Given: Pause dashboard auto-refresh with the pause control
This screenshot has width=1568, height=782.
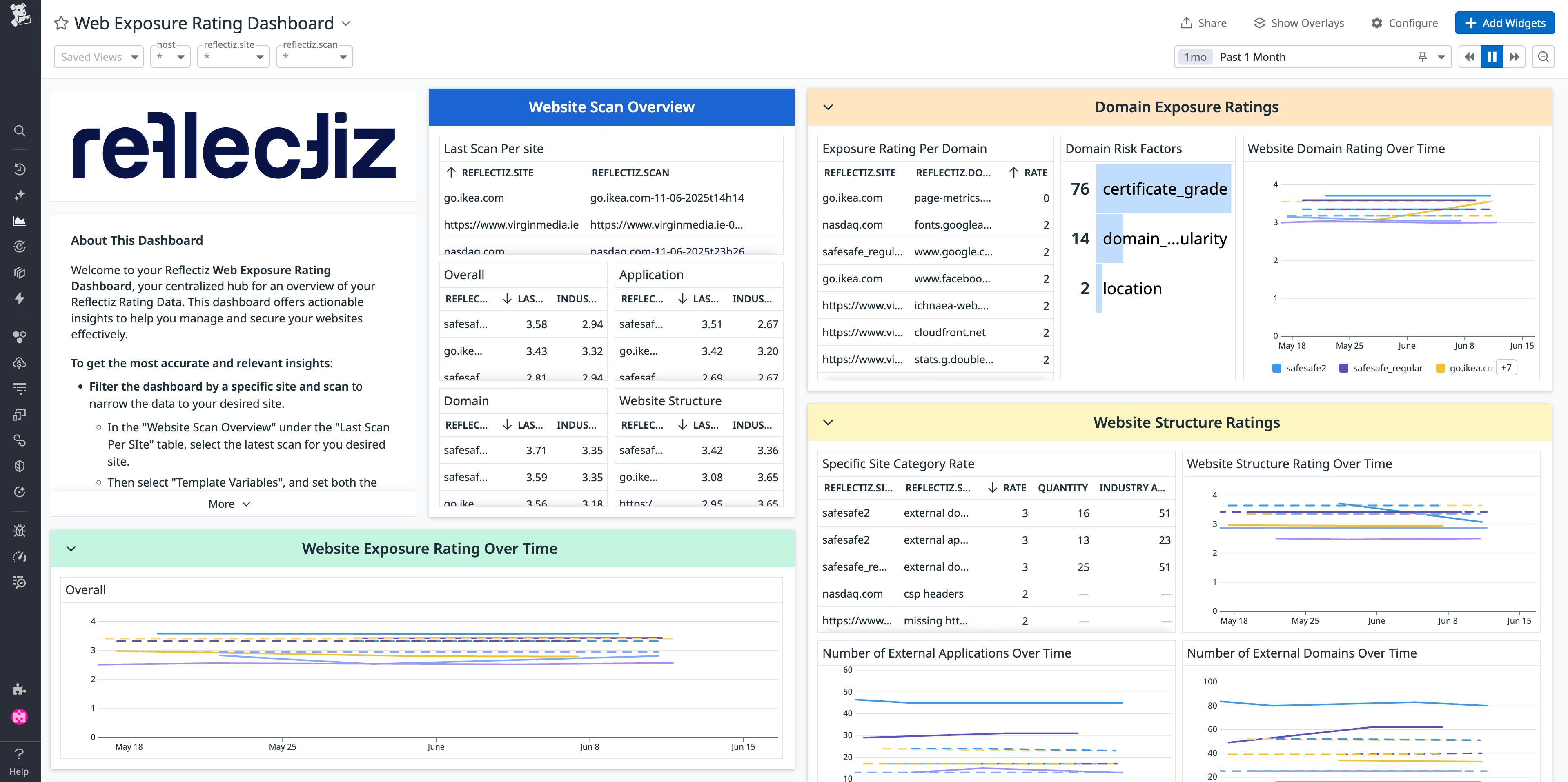Looking at the screenshot, I should [x=1491, y=57].
